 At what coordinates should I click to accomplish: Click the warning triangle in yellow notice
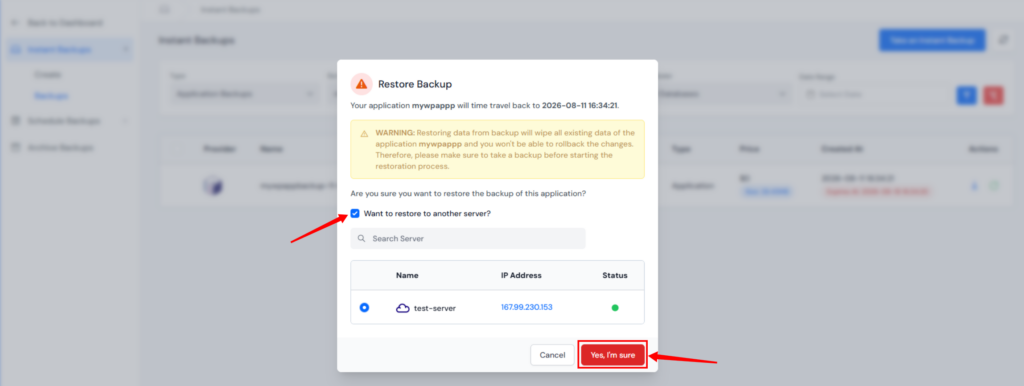coord(364,133)
